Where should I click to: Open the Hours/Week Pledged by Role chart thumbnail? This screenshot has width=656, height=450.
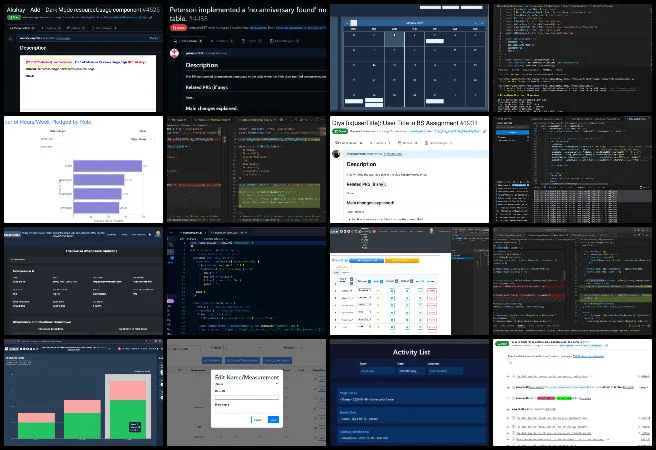tap(83, 169)
